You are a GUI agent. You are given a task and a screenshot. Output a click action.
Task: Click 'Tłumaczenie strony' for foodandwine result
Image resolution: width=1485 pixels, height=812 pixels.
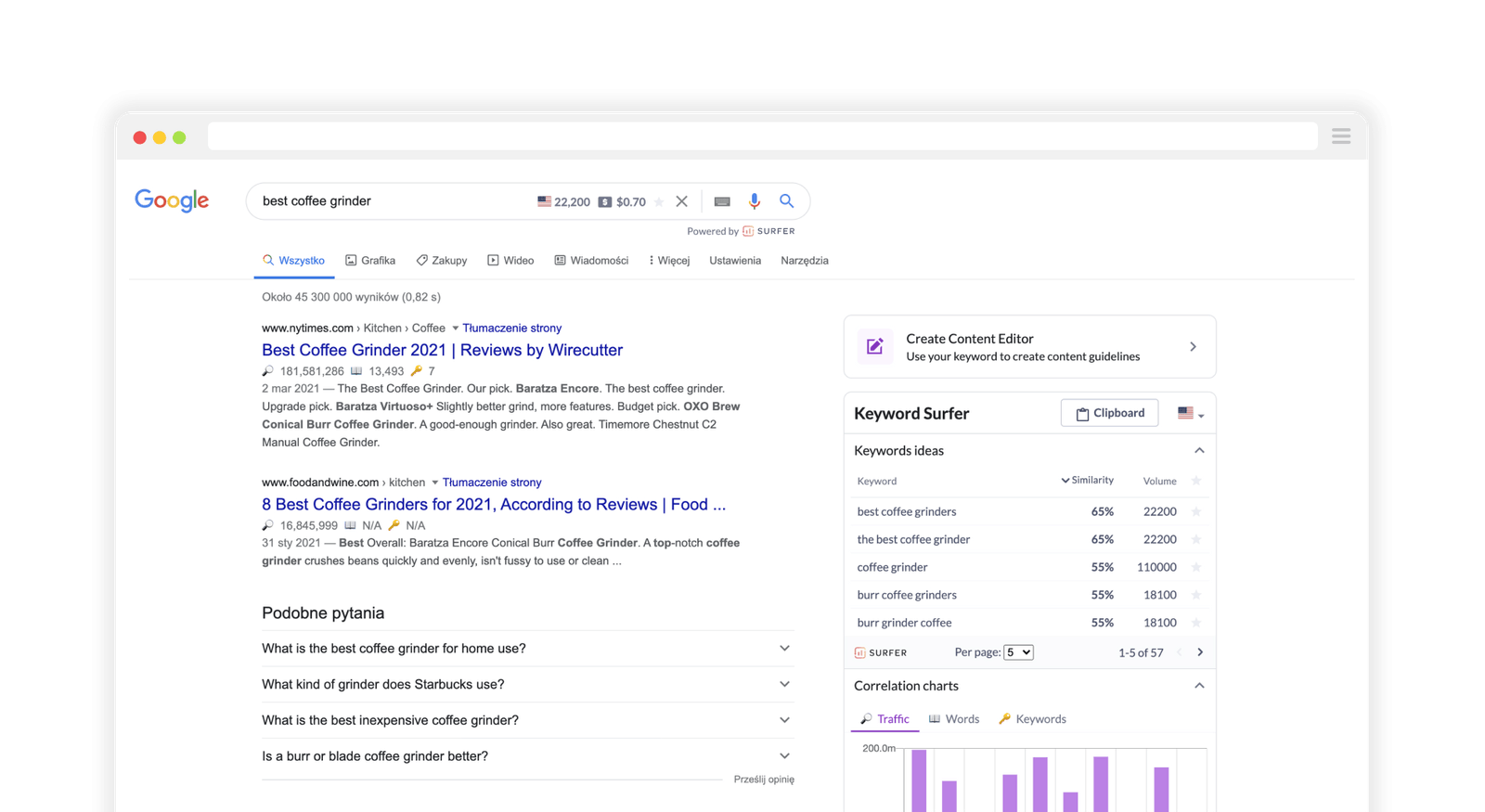(x=492, y=483)
